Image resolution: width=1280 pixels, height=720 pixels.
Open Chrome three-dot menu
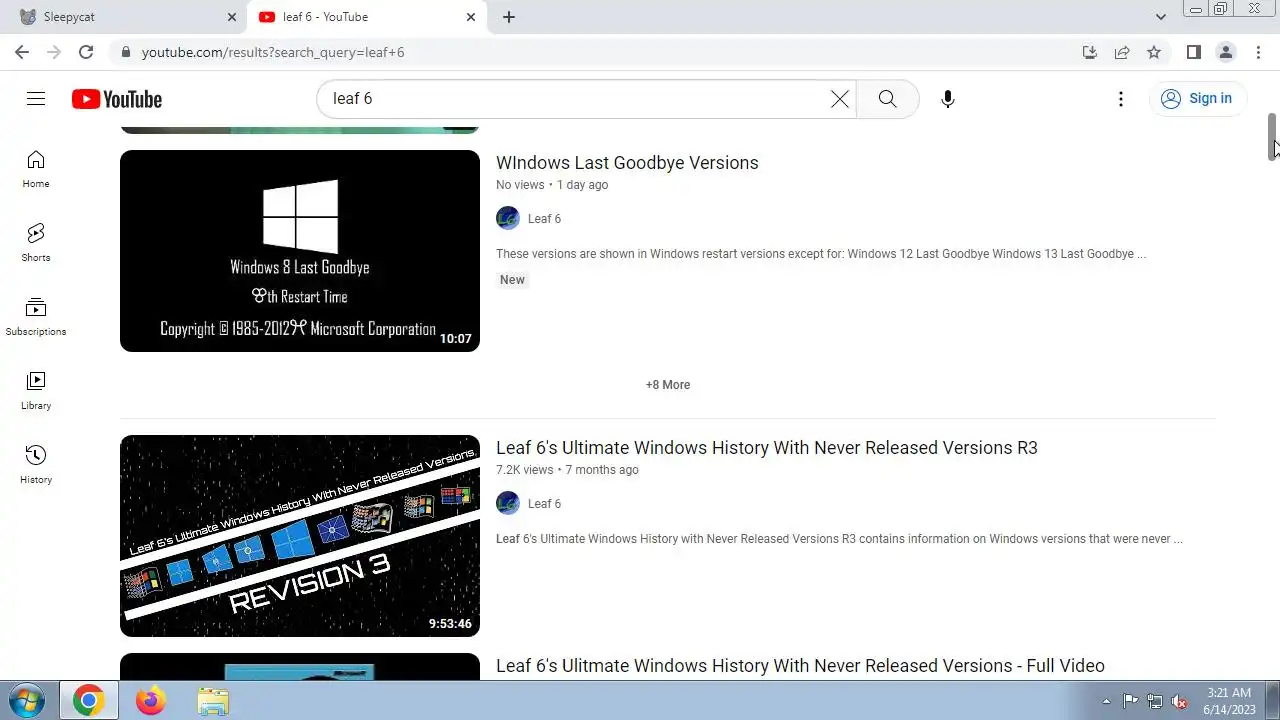point(1258,52)
